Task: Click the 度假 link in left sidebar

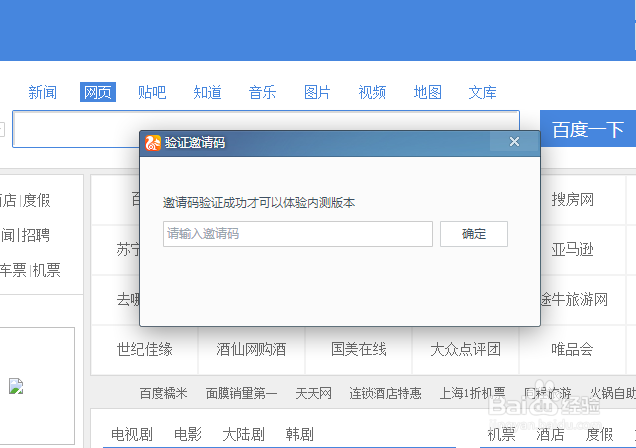Action: 36,200
